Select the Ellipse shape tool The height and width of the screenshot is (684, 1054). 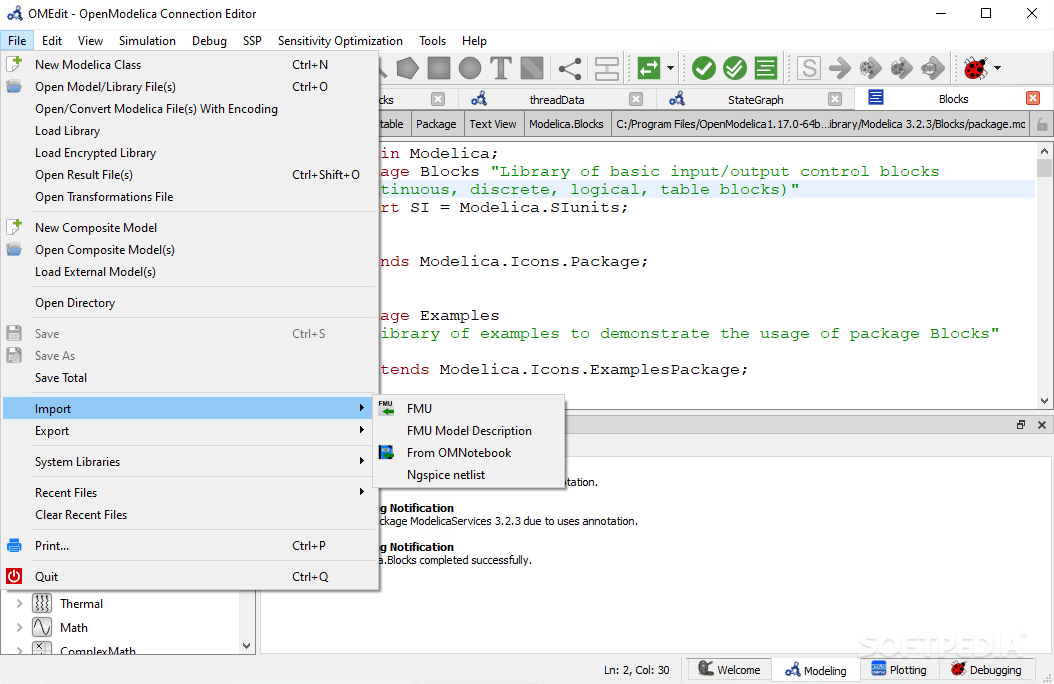point(470,68)
